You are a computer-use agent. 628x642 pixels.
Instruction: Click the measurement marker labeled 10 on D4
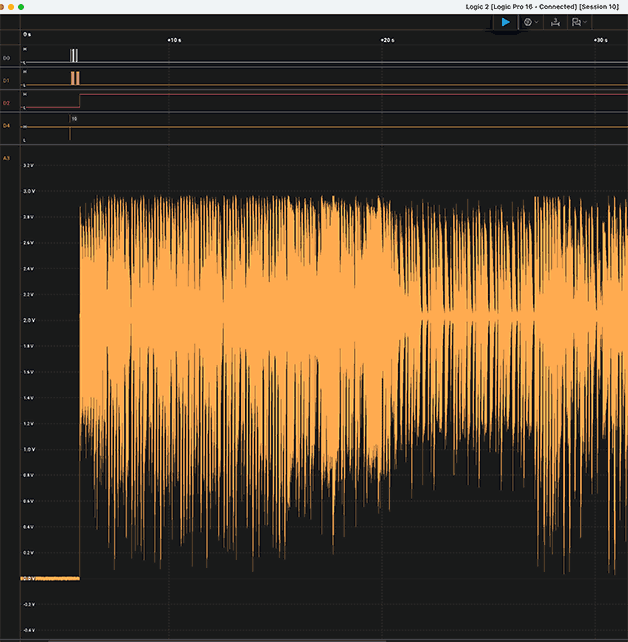tap(74, 119)
